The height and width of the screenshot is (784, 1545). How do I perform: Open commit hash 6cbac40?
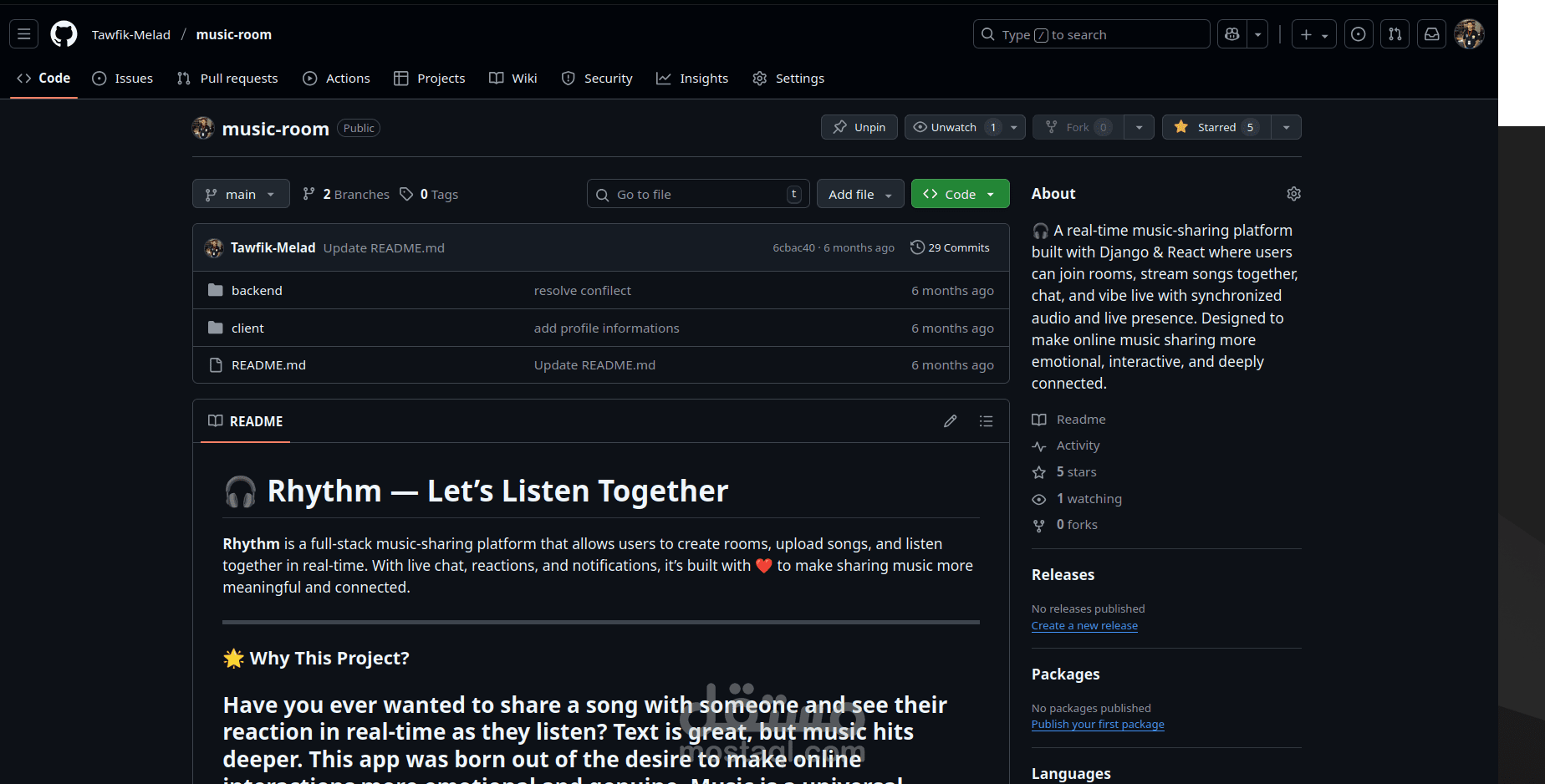[793, 248]
